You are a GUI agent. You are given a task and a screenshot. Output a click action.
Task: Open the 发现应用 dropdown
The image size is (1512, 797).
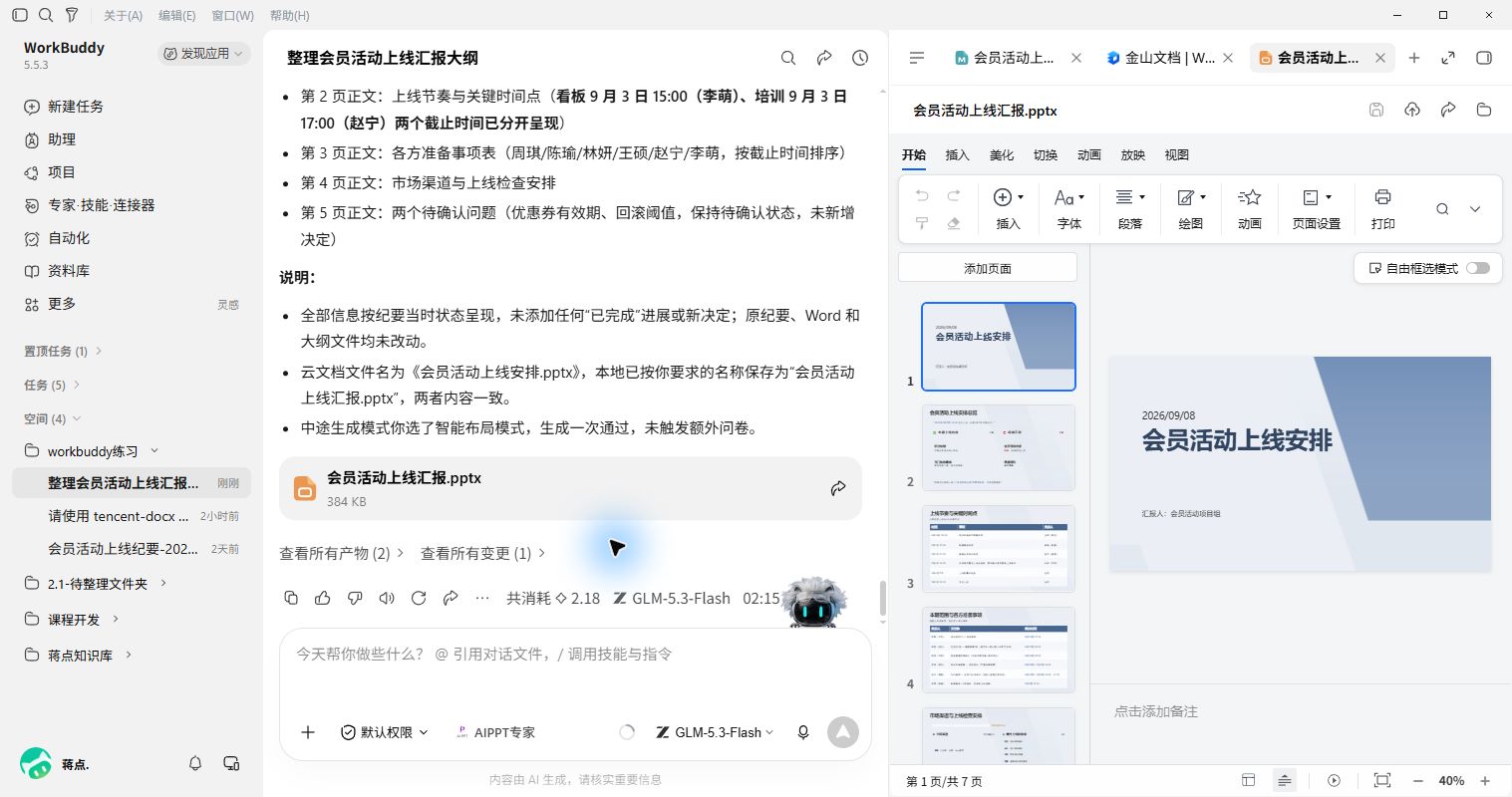click(x=203, y=54)
